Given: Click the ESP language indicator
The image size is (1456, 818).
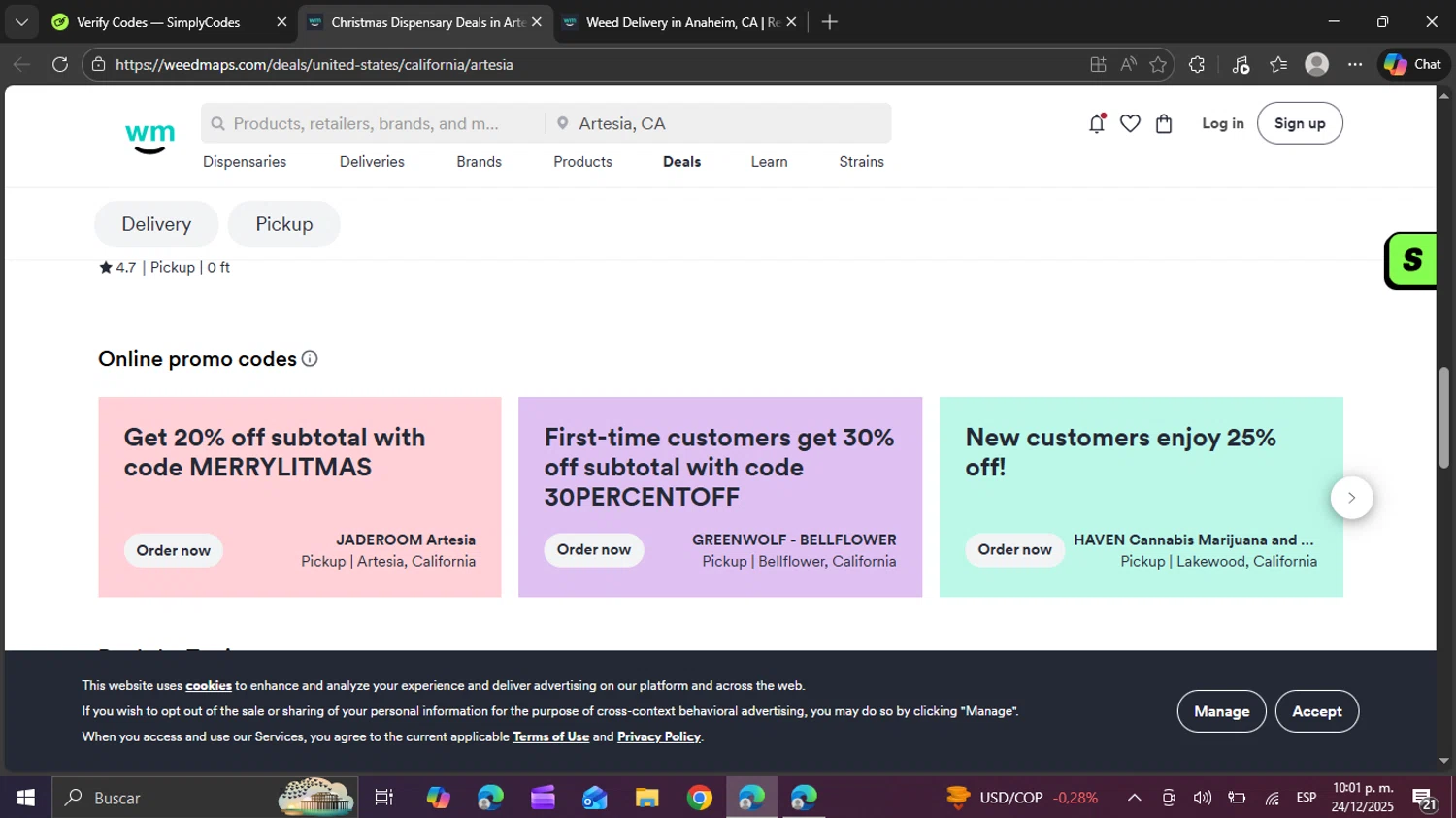Looking at the screenshot, I should [x=1307, y=798].
